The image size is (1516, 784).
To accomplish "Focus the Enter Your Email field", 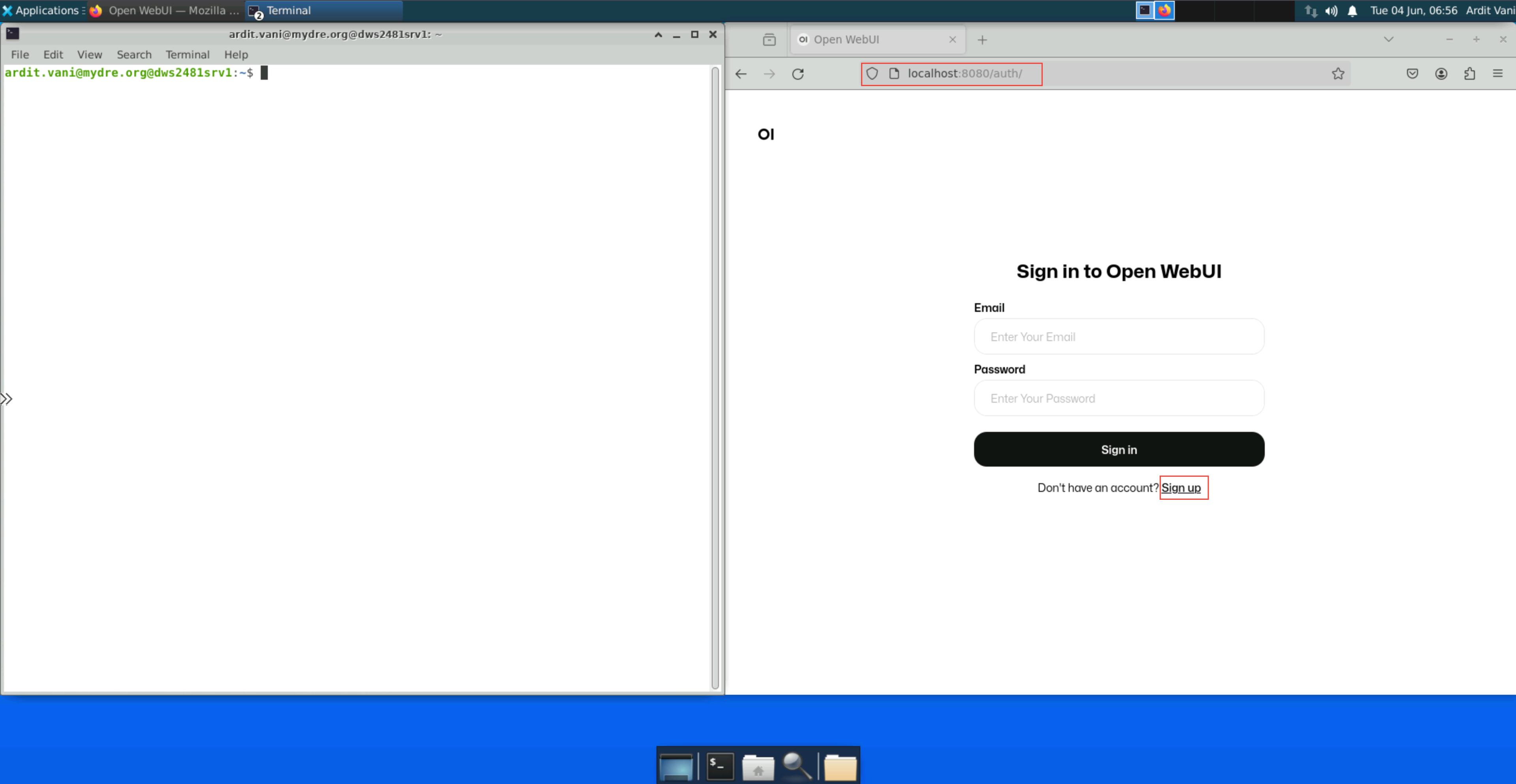I will point(1119,336).
